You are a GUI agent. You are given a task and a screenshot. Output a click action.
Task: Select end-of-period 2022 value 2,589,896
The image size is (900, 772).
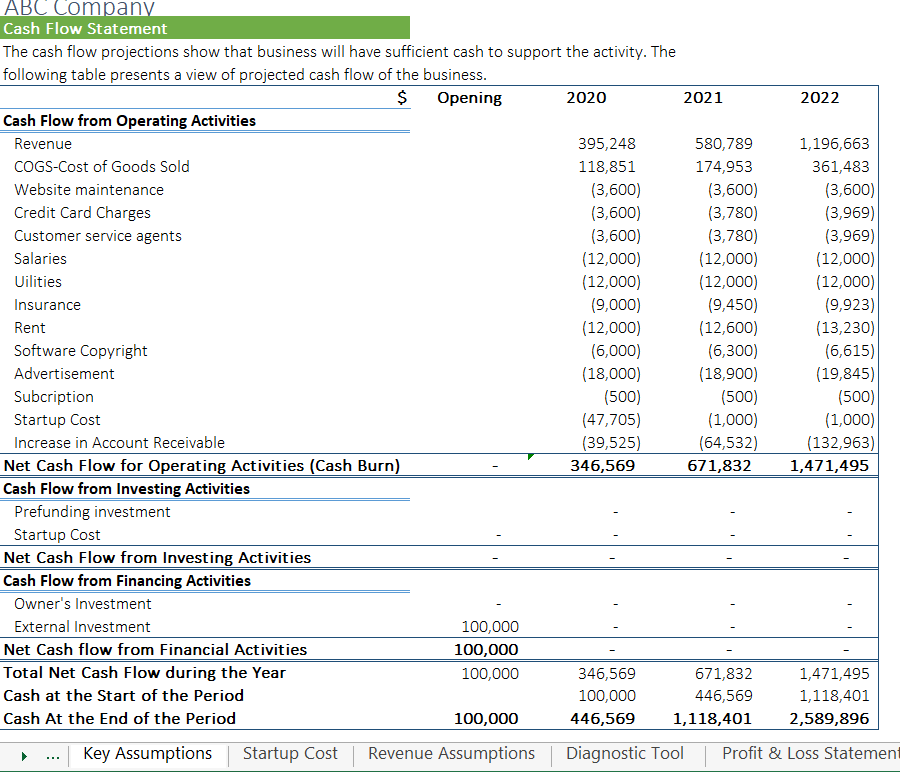pyautogui.click(x=829, y=719)
